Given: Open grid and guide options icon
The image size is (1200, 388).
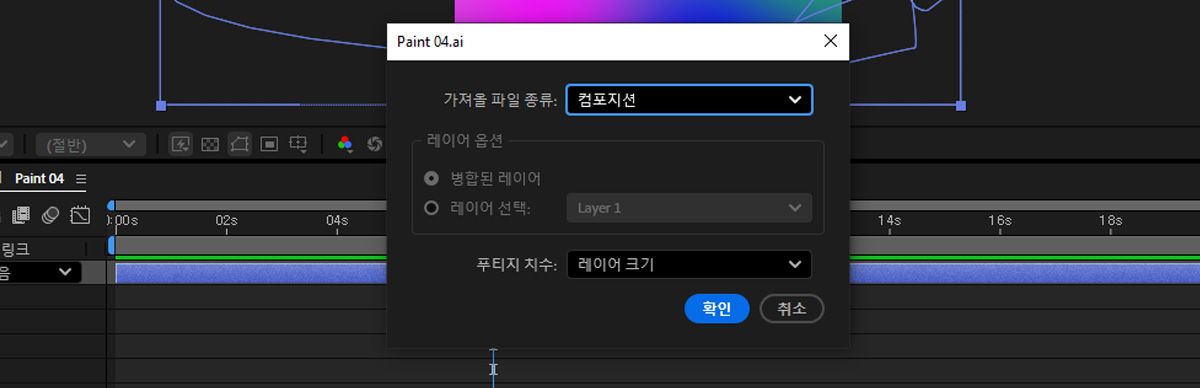Looking at the screenshot, I should [298, 144].
